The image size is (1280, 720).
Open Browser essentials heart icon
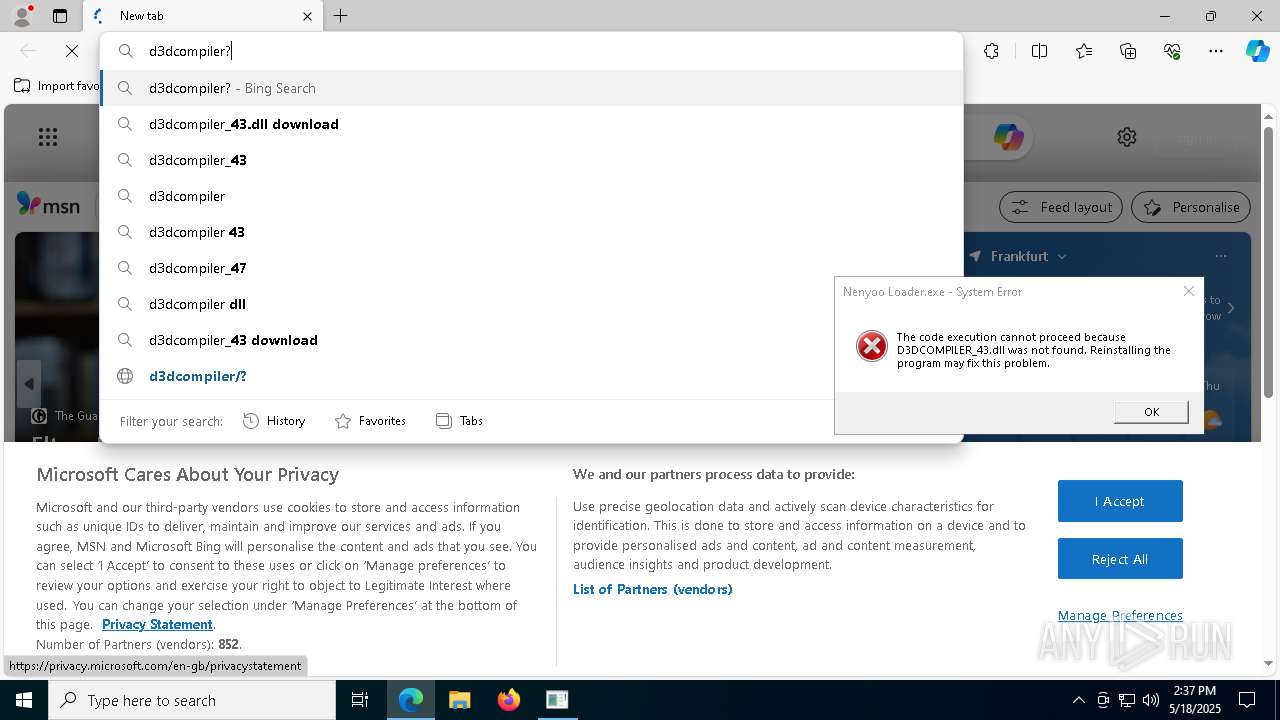click(x=1172, y=51)
